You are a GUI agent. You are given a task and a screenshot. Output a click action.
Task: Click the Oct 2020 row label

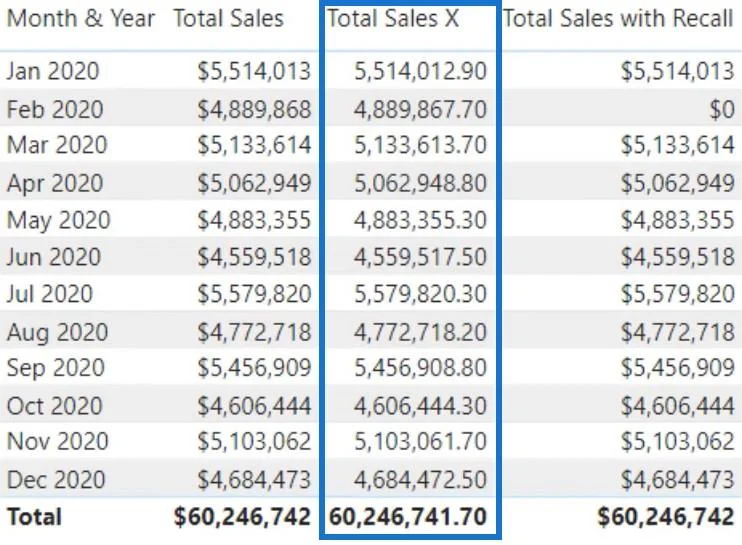click(x=55, y=406)
